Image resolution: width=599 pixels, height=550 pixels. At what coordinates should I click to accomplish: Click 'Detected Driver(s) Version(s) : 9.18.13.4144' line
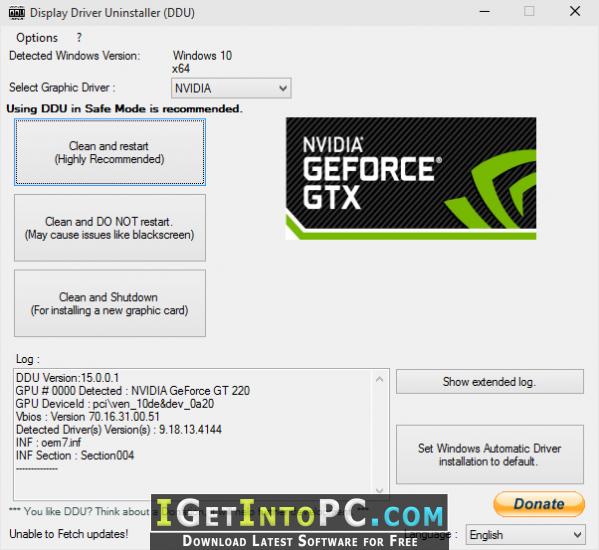tap(119, 430)
